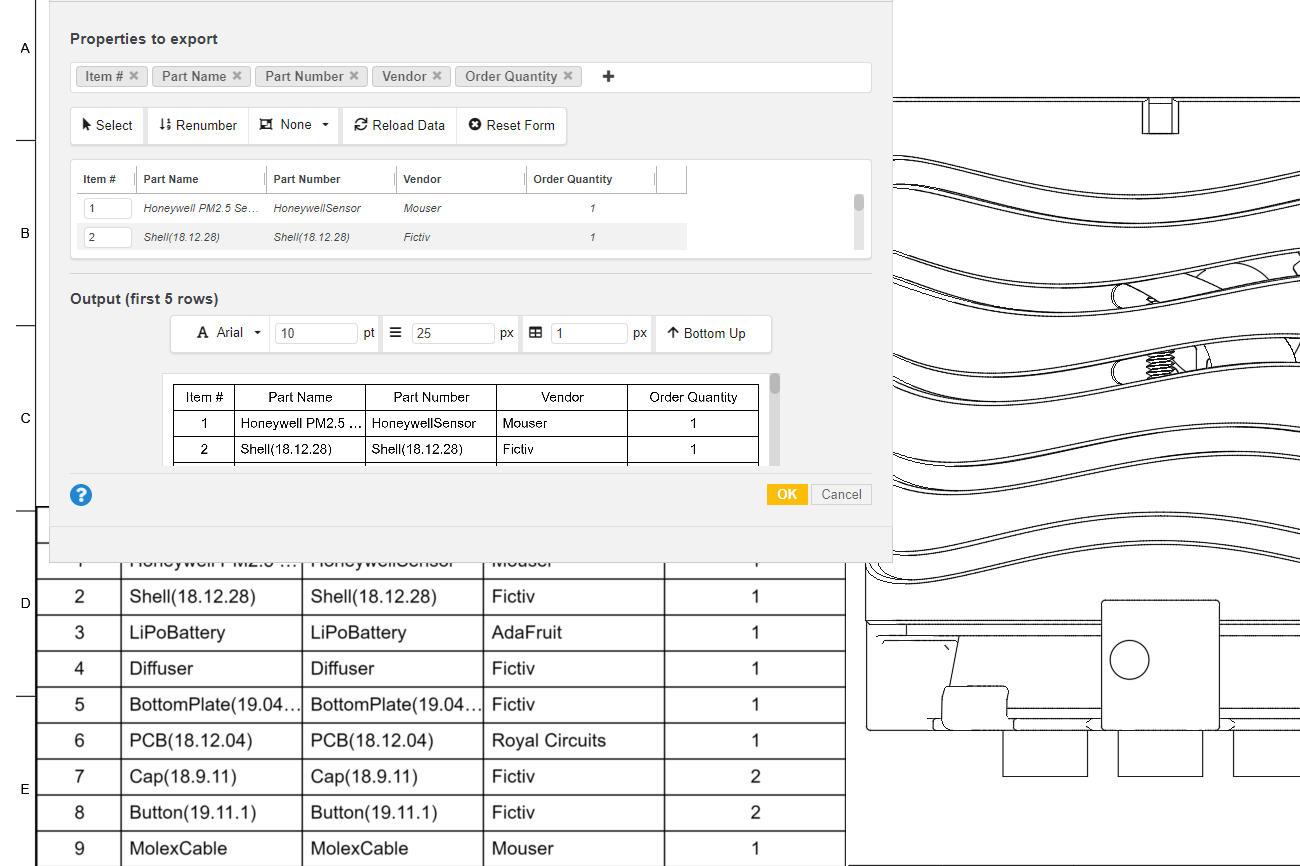The width and height of the screenshot is (1300, 866).
Task: Click item number 4 in the drawing table
Action: pyautogui.click(x=80, y=668)
